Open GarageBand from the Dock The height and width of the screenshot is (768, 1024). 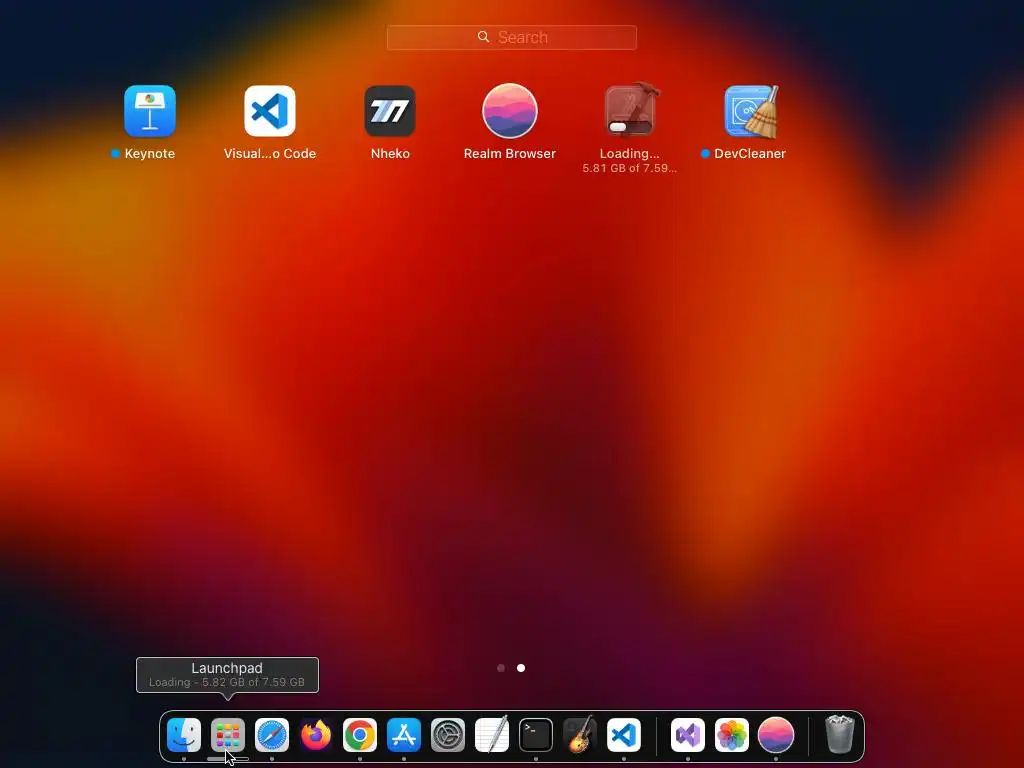(x=580, y=735)
